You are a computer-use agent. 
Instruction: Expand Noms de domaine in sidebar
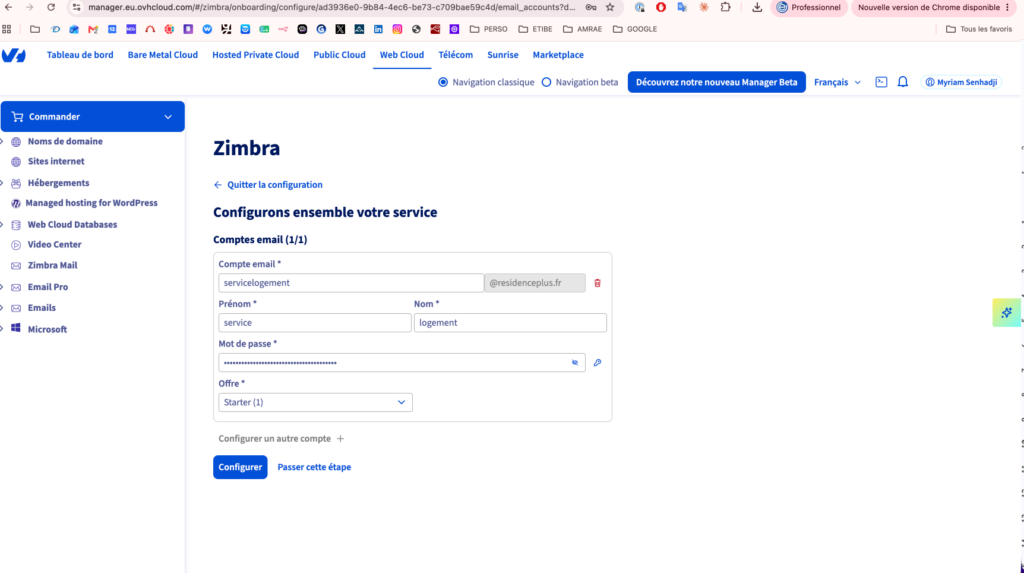tap(2, 142)
